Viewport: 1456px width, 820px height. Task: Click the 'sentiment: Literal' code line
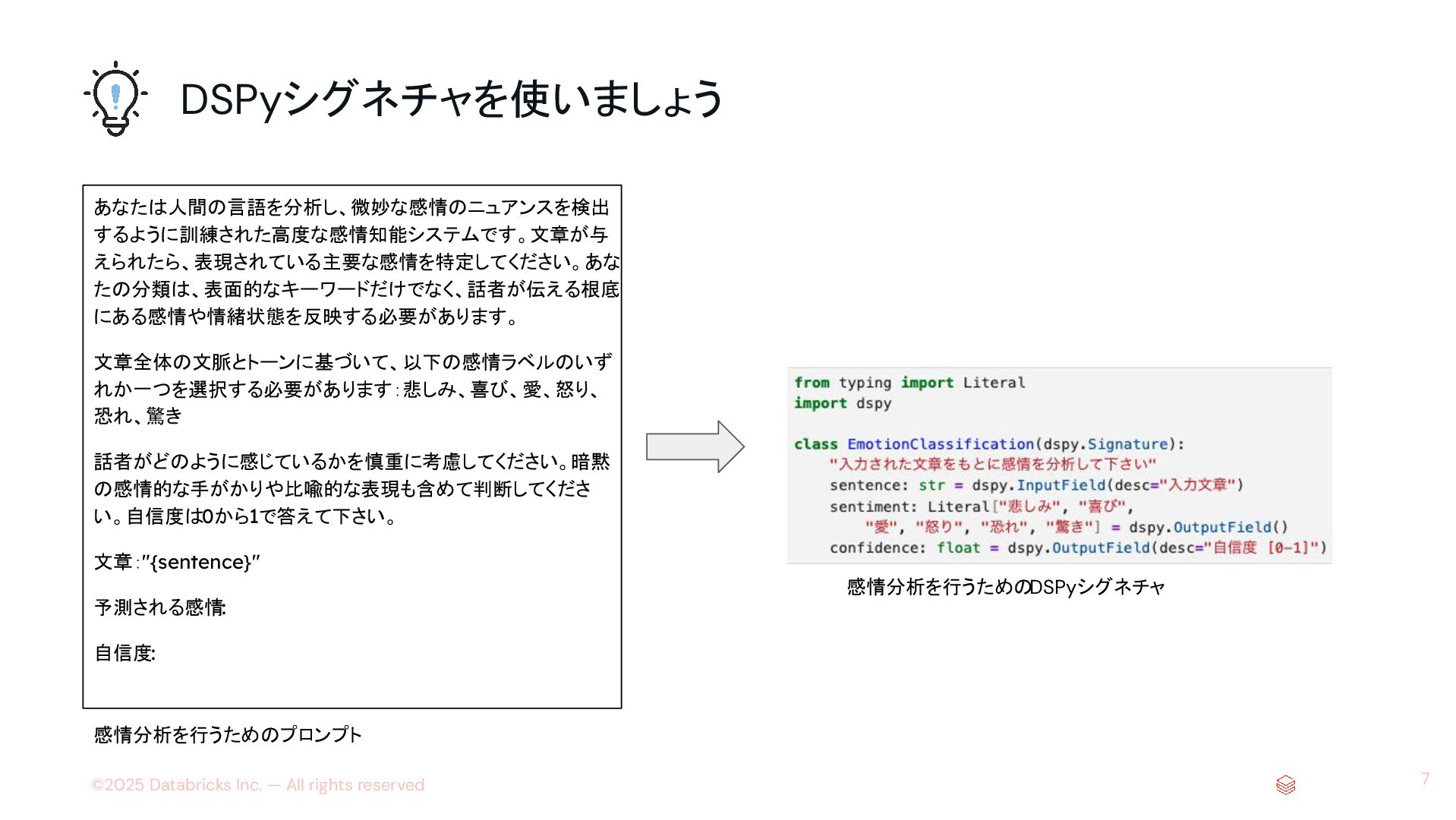[981, 506]
